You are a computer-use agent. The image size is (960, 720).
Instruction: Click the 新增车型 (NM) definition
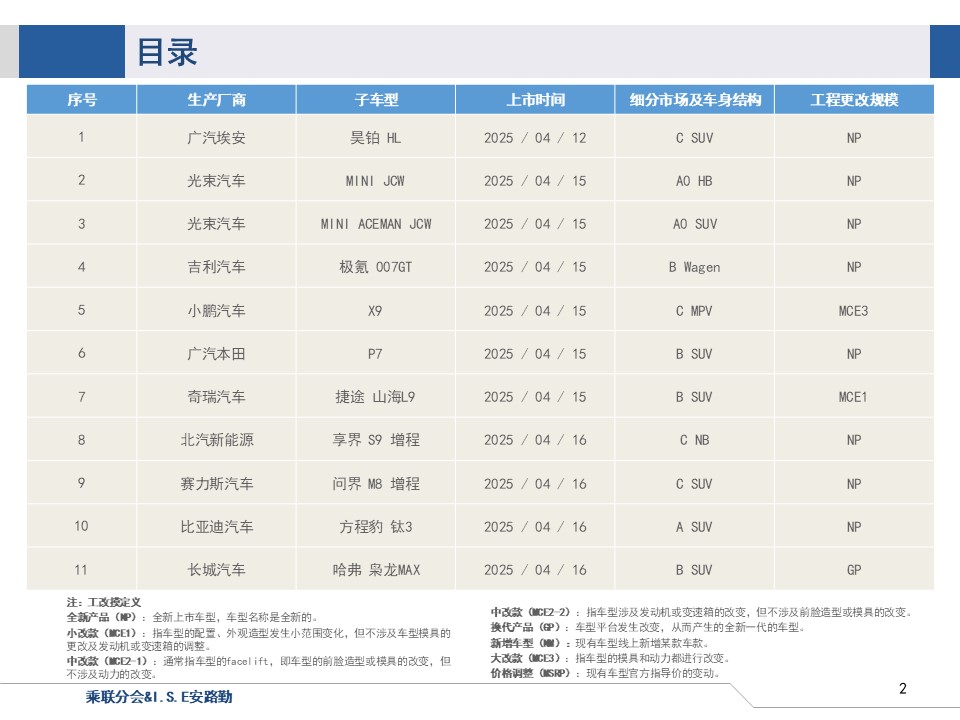coord(601,643)
